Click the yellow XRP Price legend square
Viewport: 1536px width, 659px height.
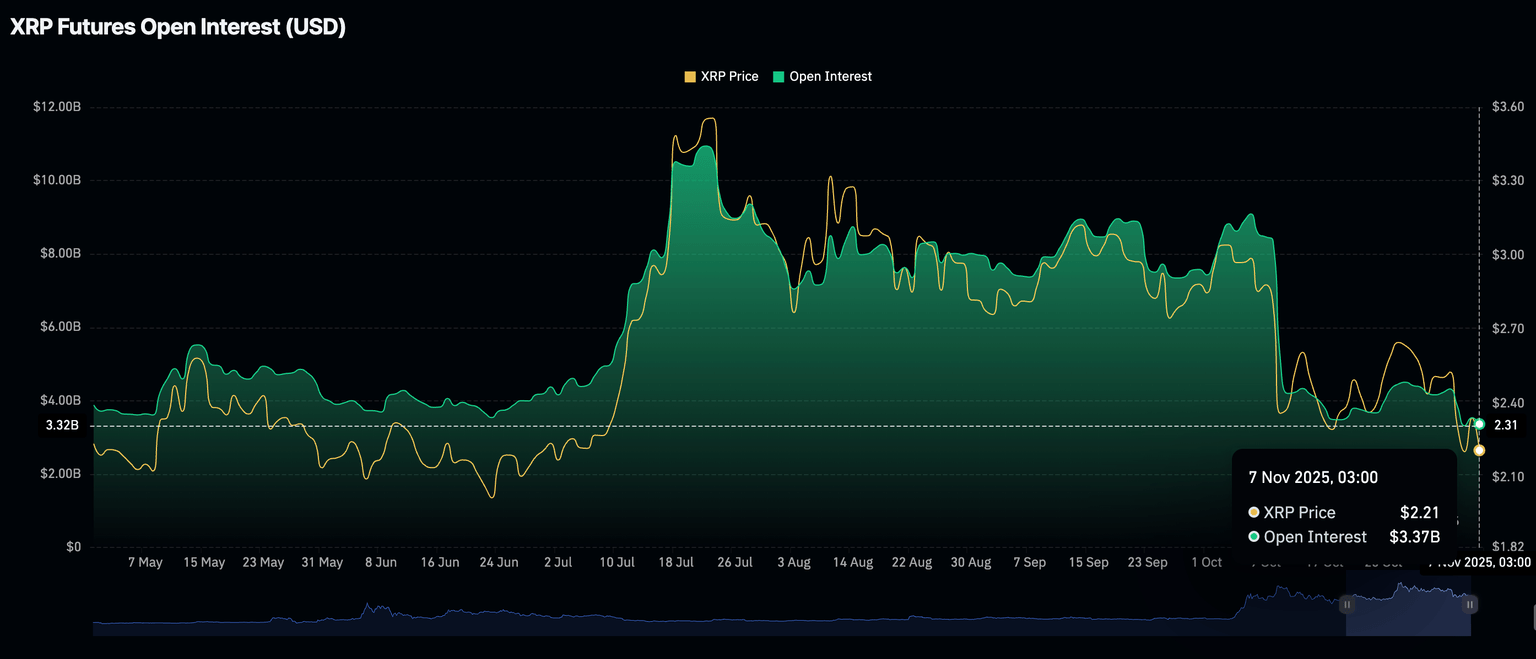(690, 76)
